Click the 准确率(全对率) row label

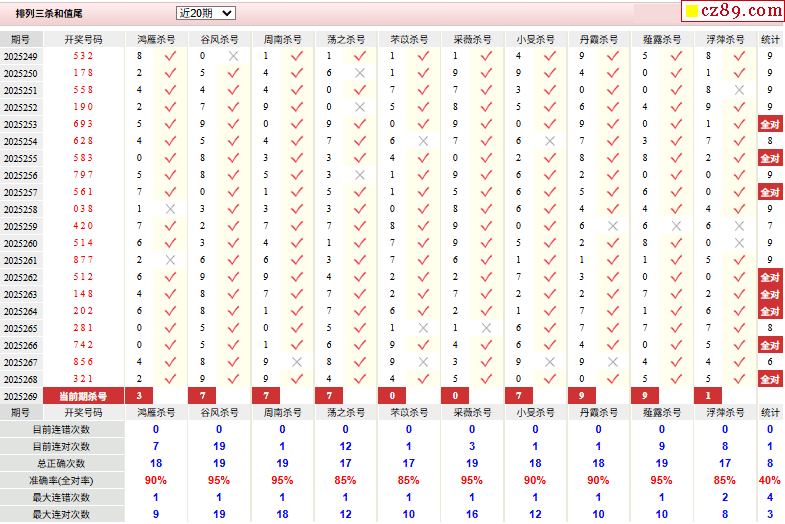coord(61,481)
